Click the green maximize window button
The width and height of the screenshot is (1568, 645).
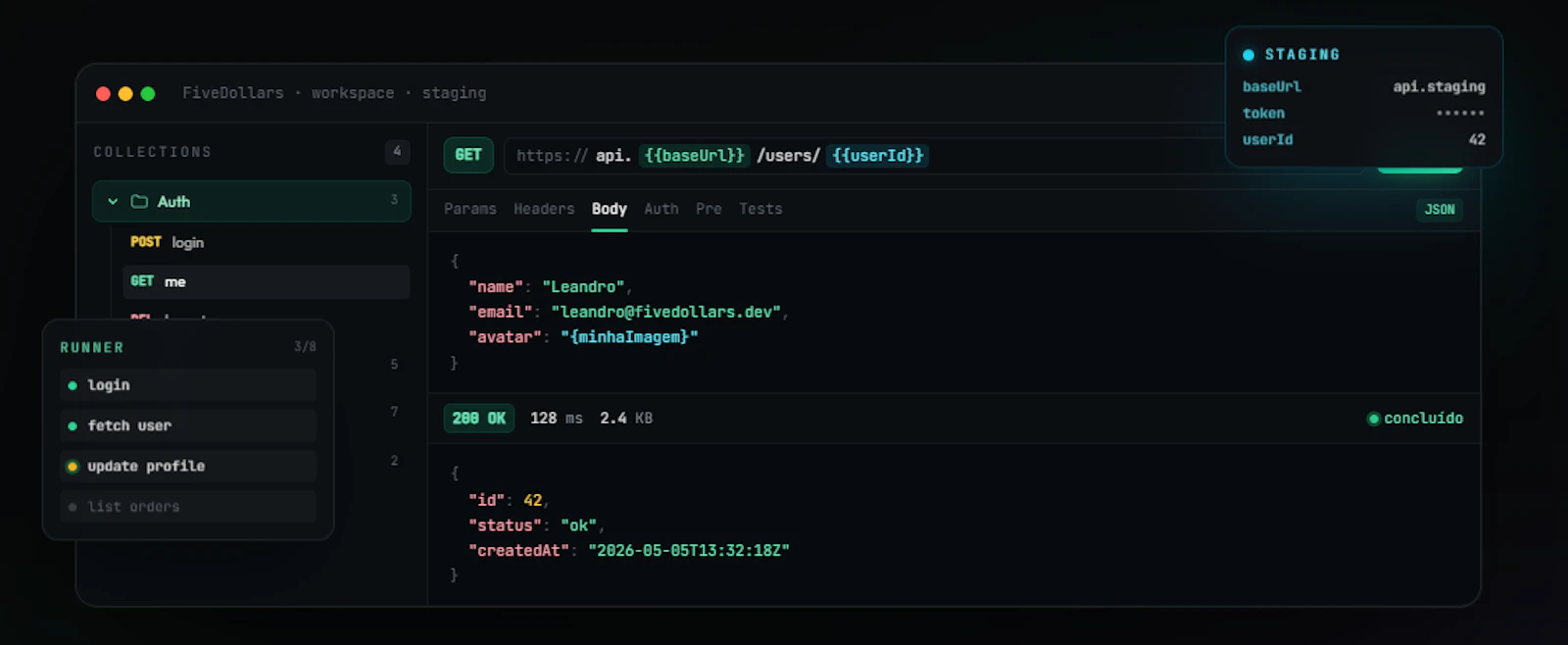point(148,94)
